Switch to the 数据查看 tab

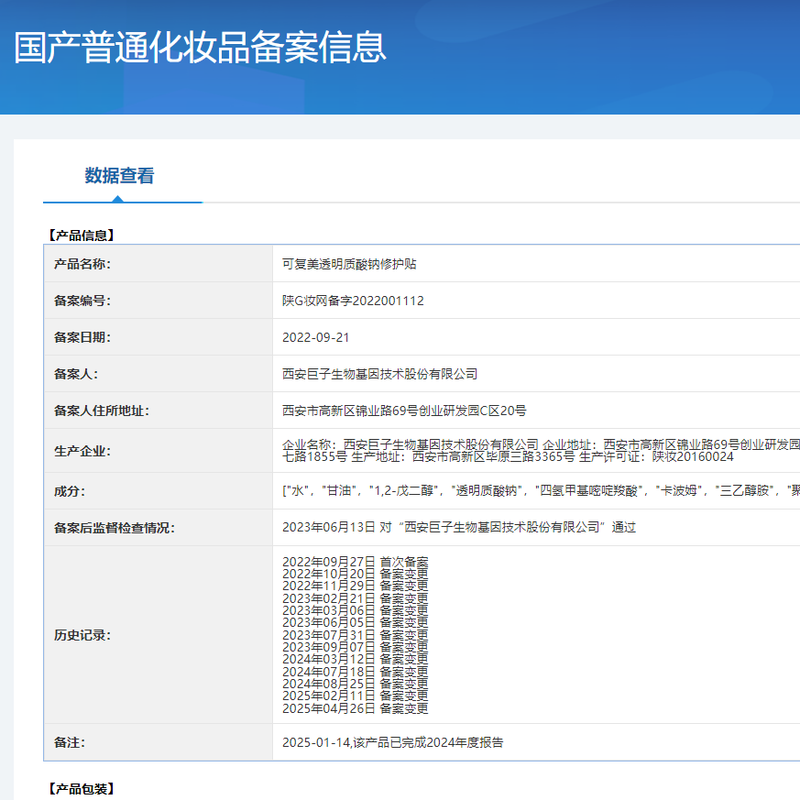(x=120, y=176)
